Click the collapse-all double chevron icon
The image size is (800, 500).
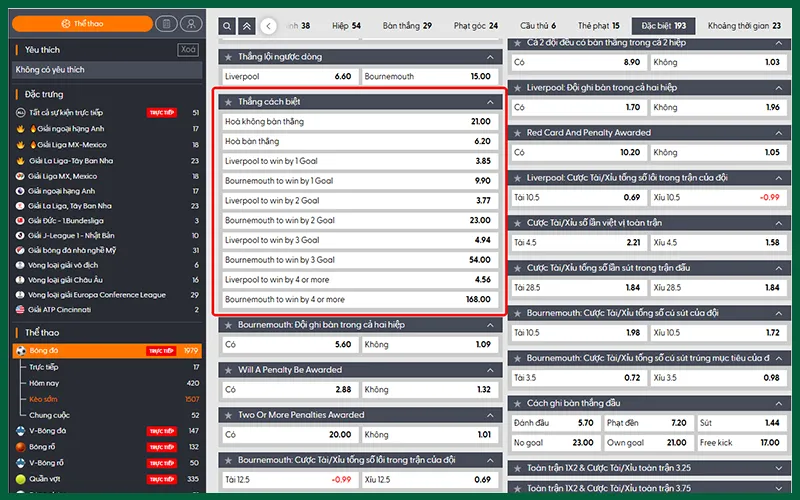coord(247,26)
